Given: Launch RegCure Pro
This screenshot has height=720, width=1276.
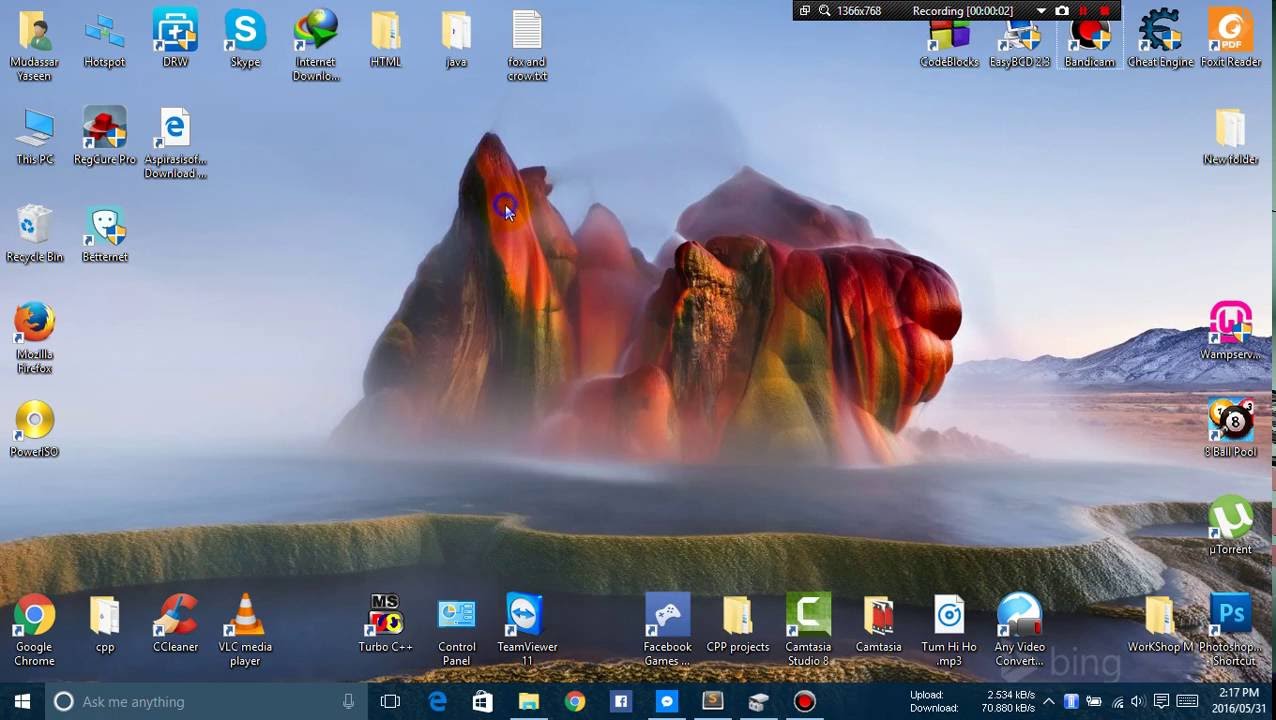Looking at the screenshot, I should coord(105,137).
